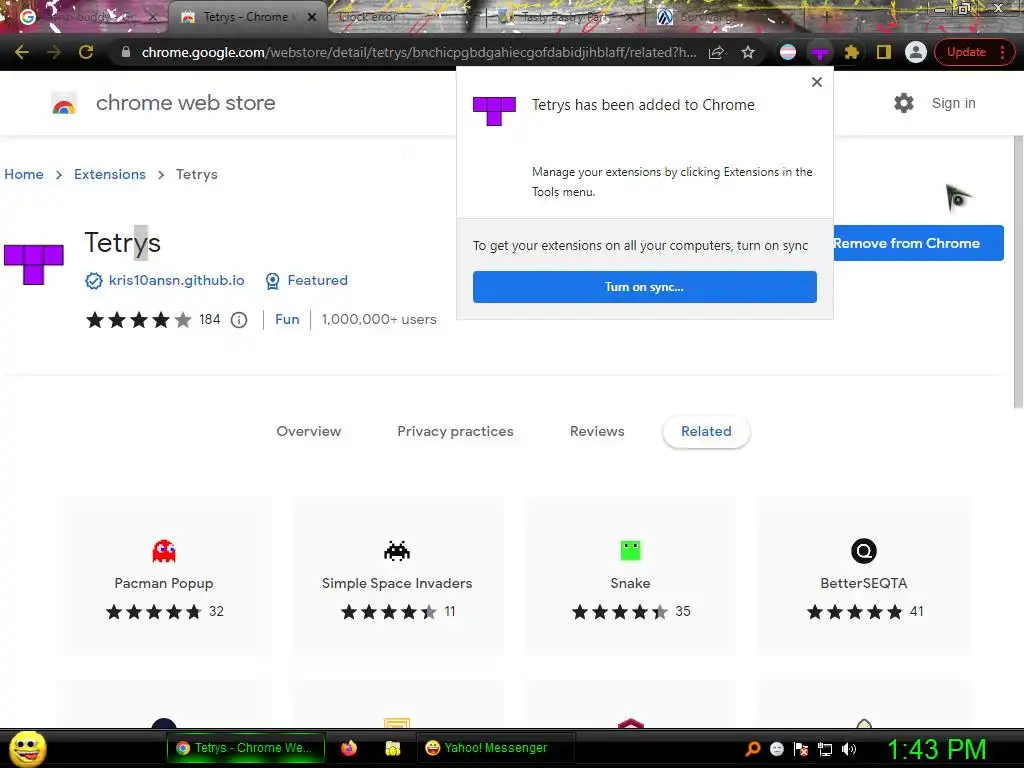Open the BetterSEQTA extension card

[x=863, y=575]
